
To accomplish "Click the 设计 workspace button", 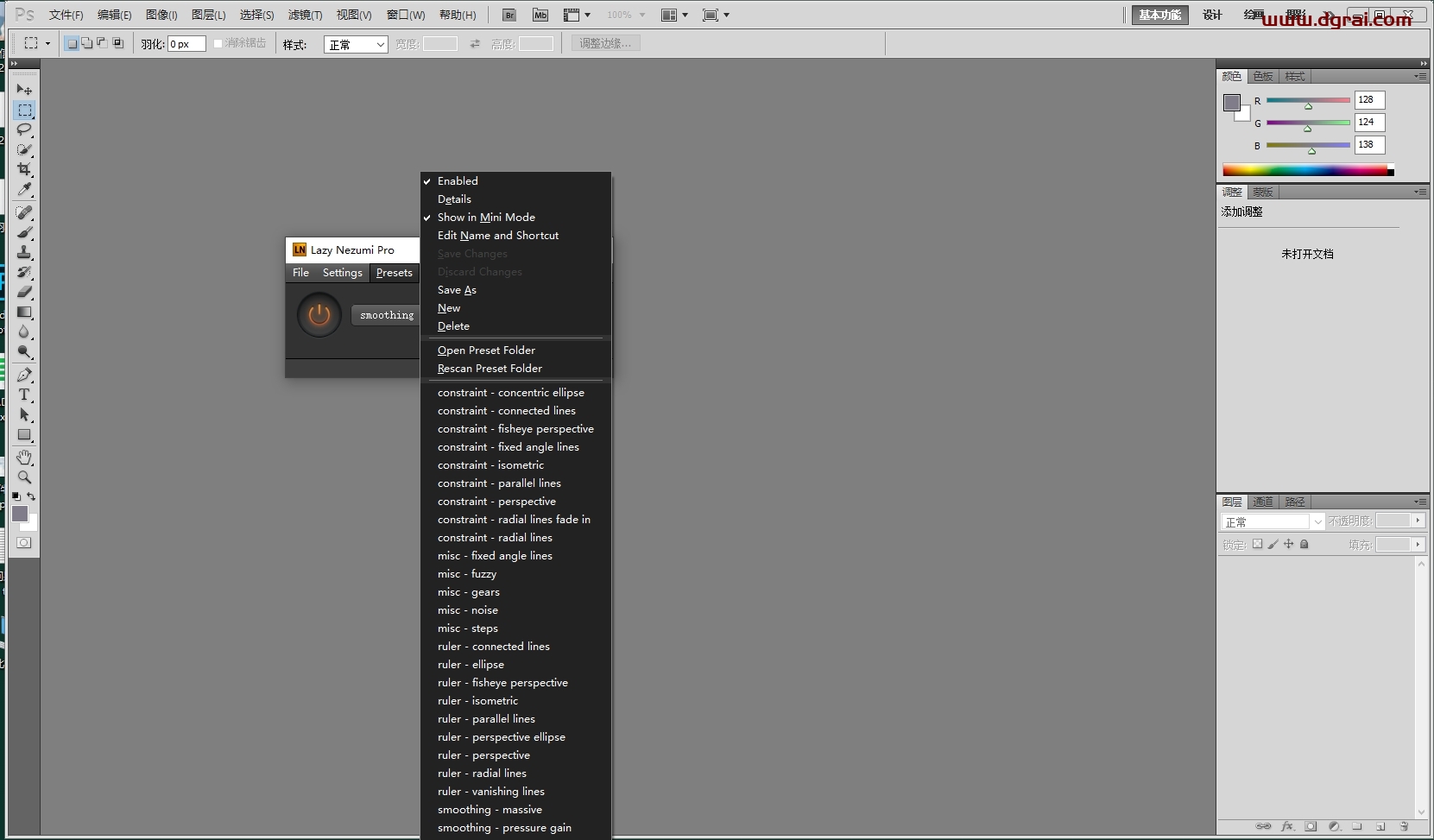I will point(1212,15).
